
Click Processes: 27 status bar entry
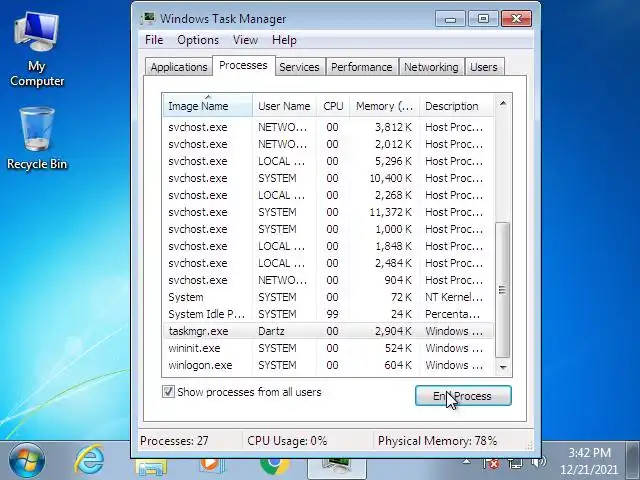click(174, 441)
